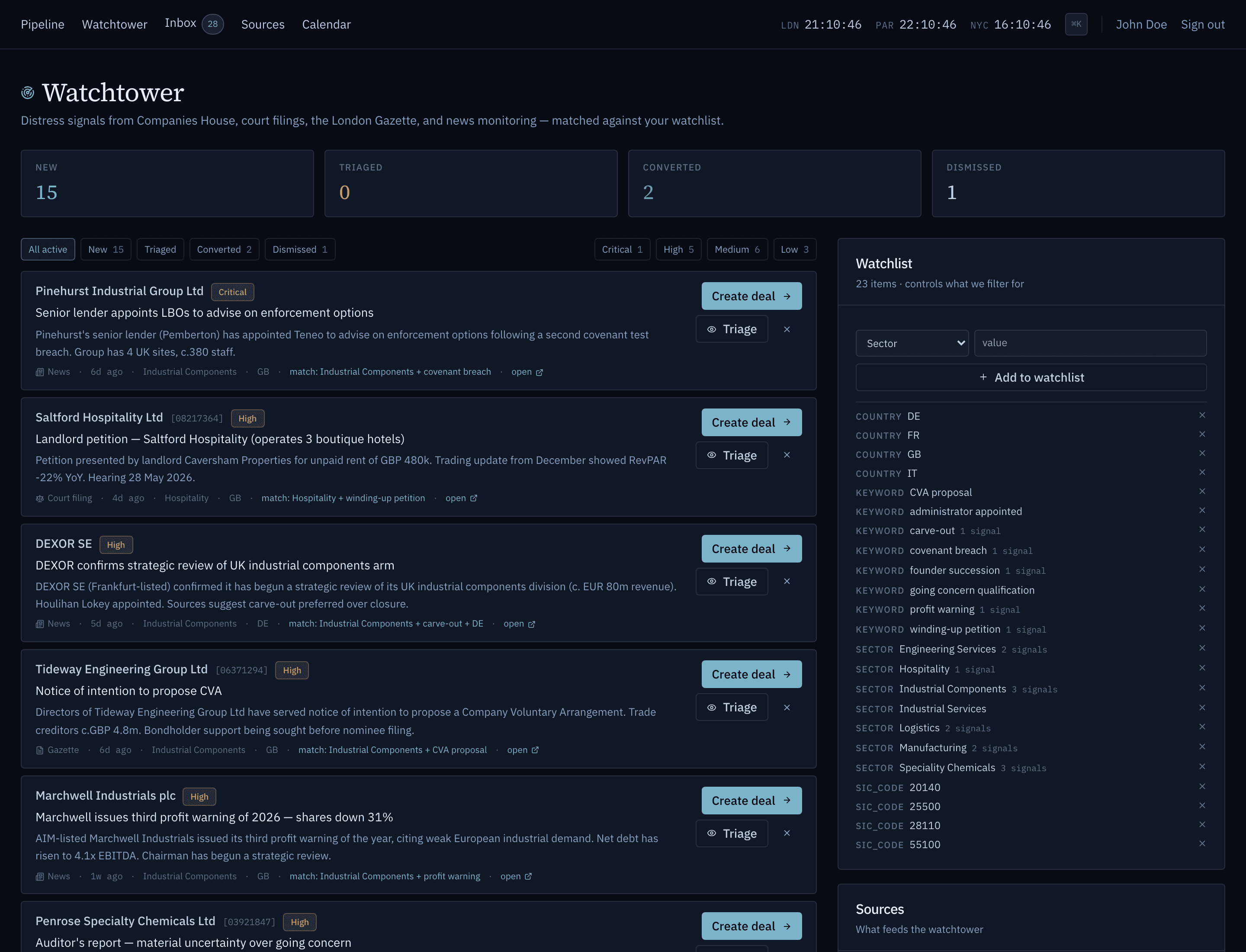Toggle the High severity filter
The image size is (1246, 952).
pyautogui.click(x=679, y=249)
